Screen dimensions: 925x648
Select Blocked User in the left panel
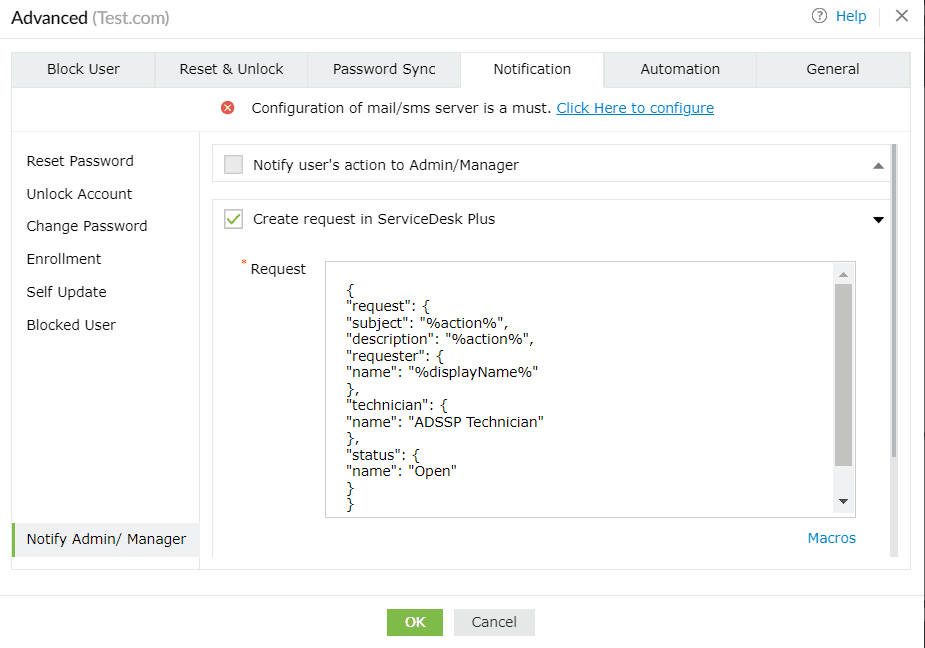70,324
